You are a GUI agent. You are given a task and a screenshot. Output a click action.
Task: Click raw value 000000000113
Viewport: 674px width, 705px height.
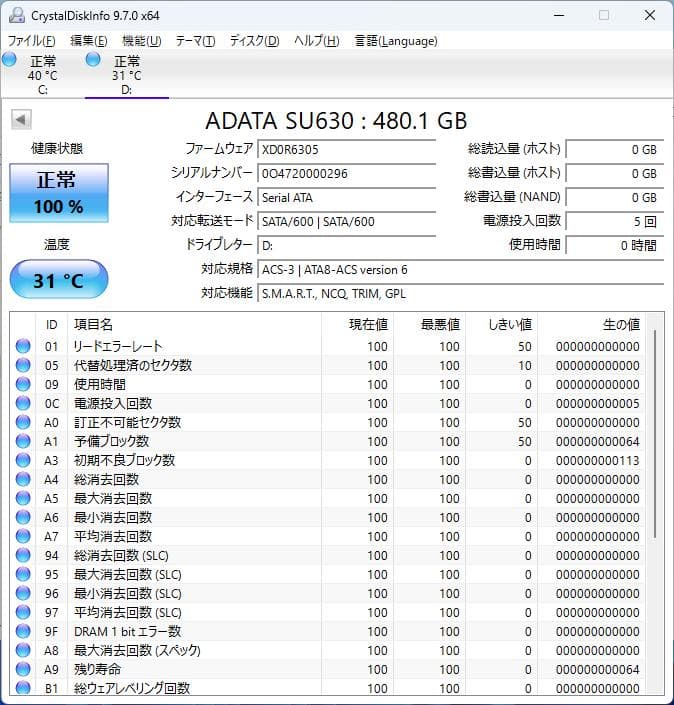tap(598, 460)
